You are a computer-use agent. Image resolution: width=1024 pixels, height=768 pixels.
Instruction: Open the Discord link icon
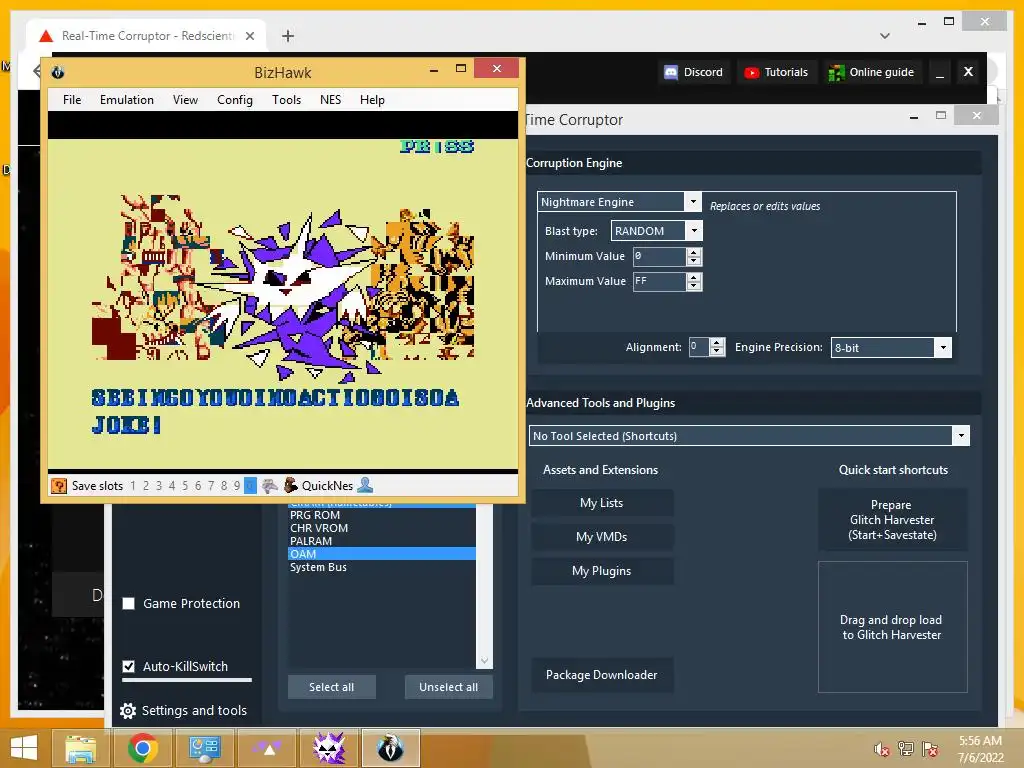[671, 72]
